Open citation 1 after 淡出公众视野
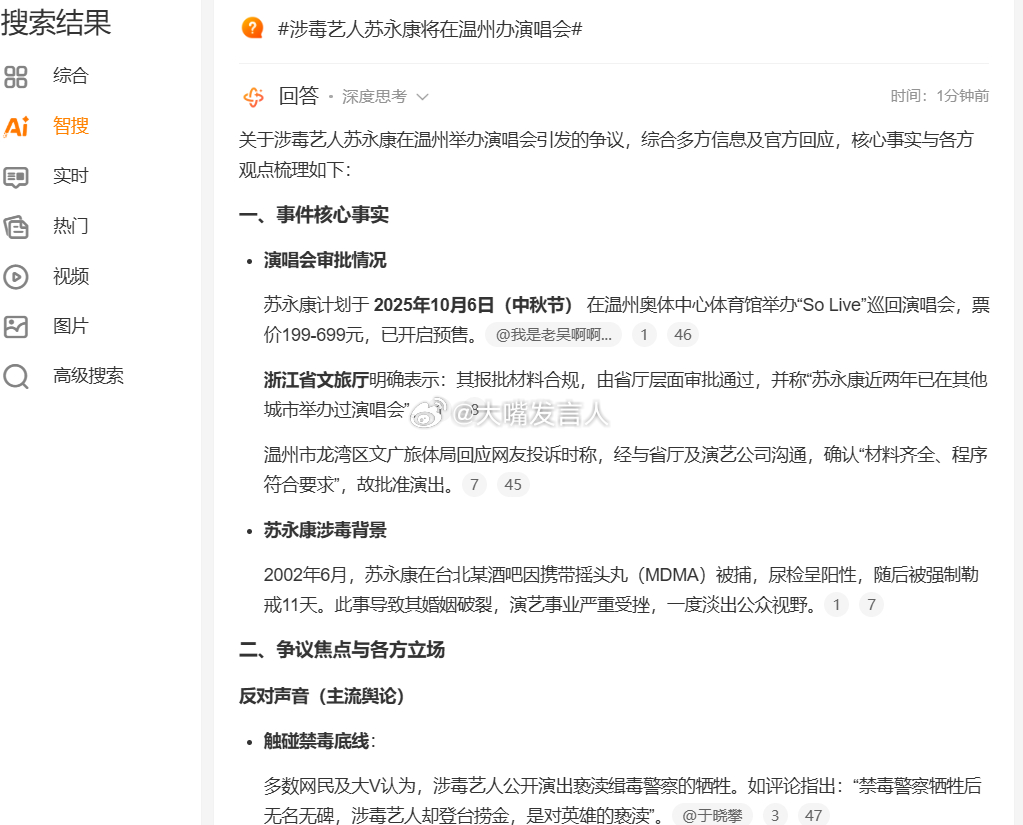1023x825 pixels. pyautogui.click(x=836, y=605)
